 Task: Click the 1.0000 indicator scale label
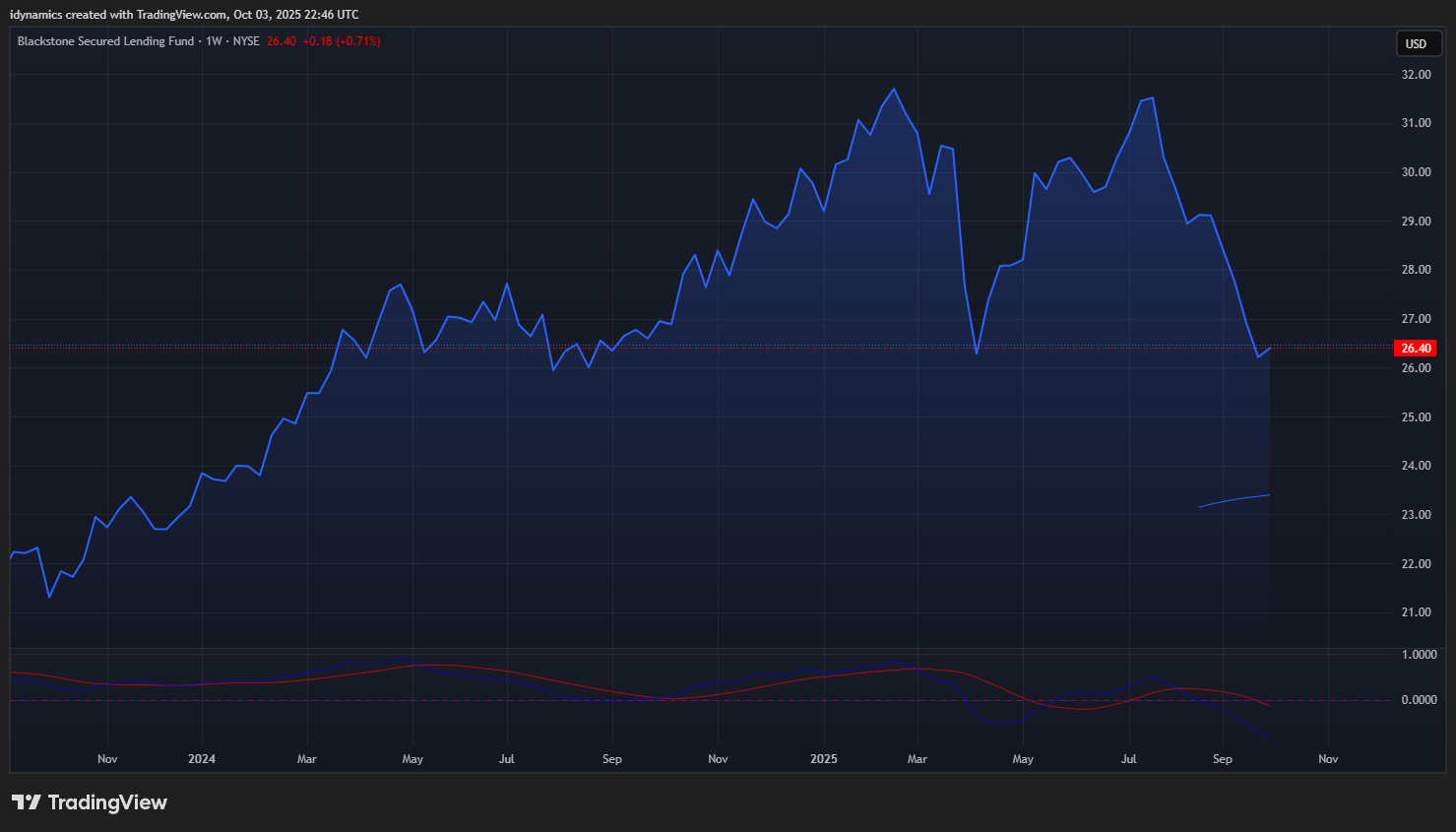(1419, 655)
